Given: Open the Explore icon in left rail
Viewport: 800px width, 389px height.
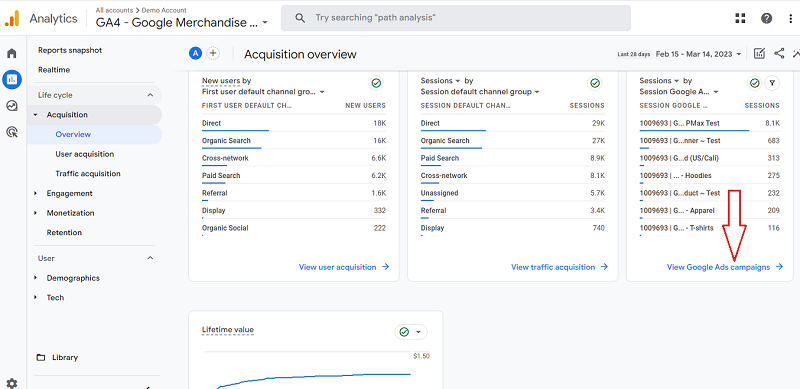Looking at the screenshot, I should click(x=12, y=106).
